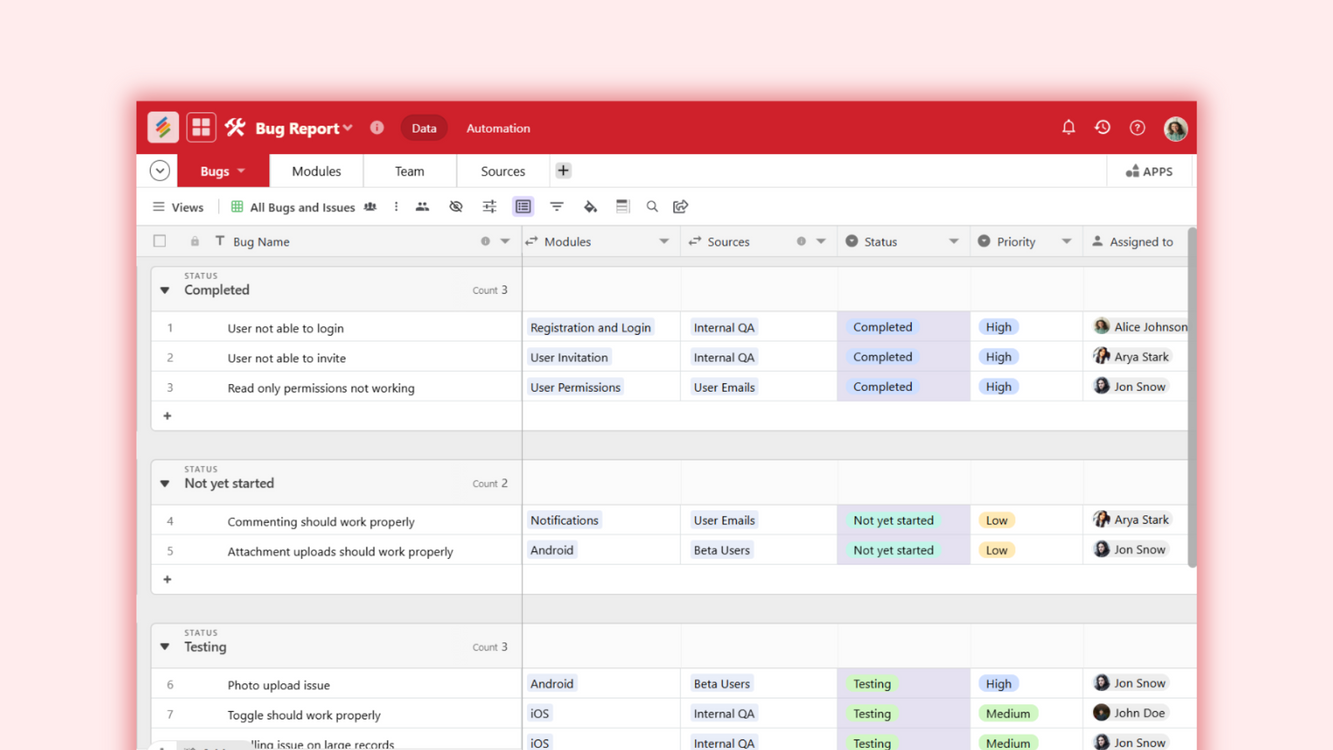Image resolution: width=1333 pixels, height=750 pixels.
Task: Click the Bug Name column info icon
Action: tap(485, 242)
